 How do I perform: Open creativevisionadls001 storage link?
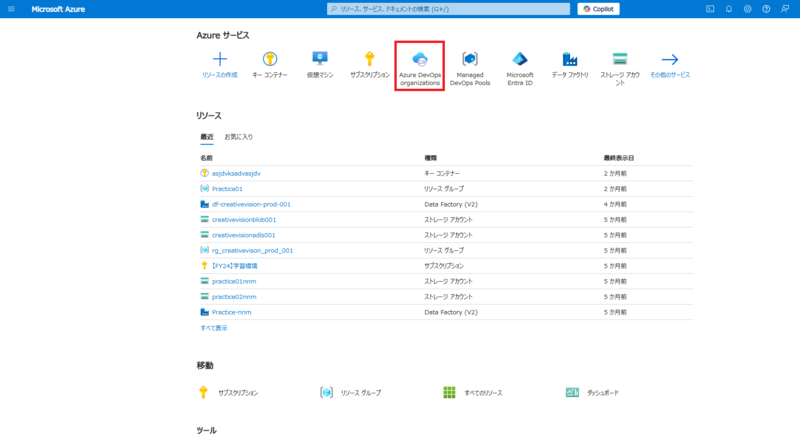[x=243, y=235]
